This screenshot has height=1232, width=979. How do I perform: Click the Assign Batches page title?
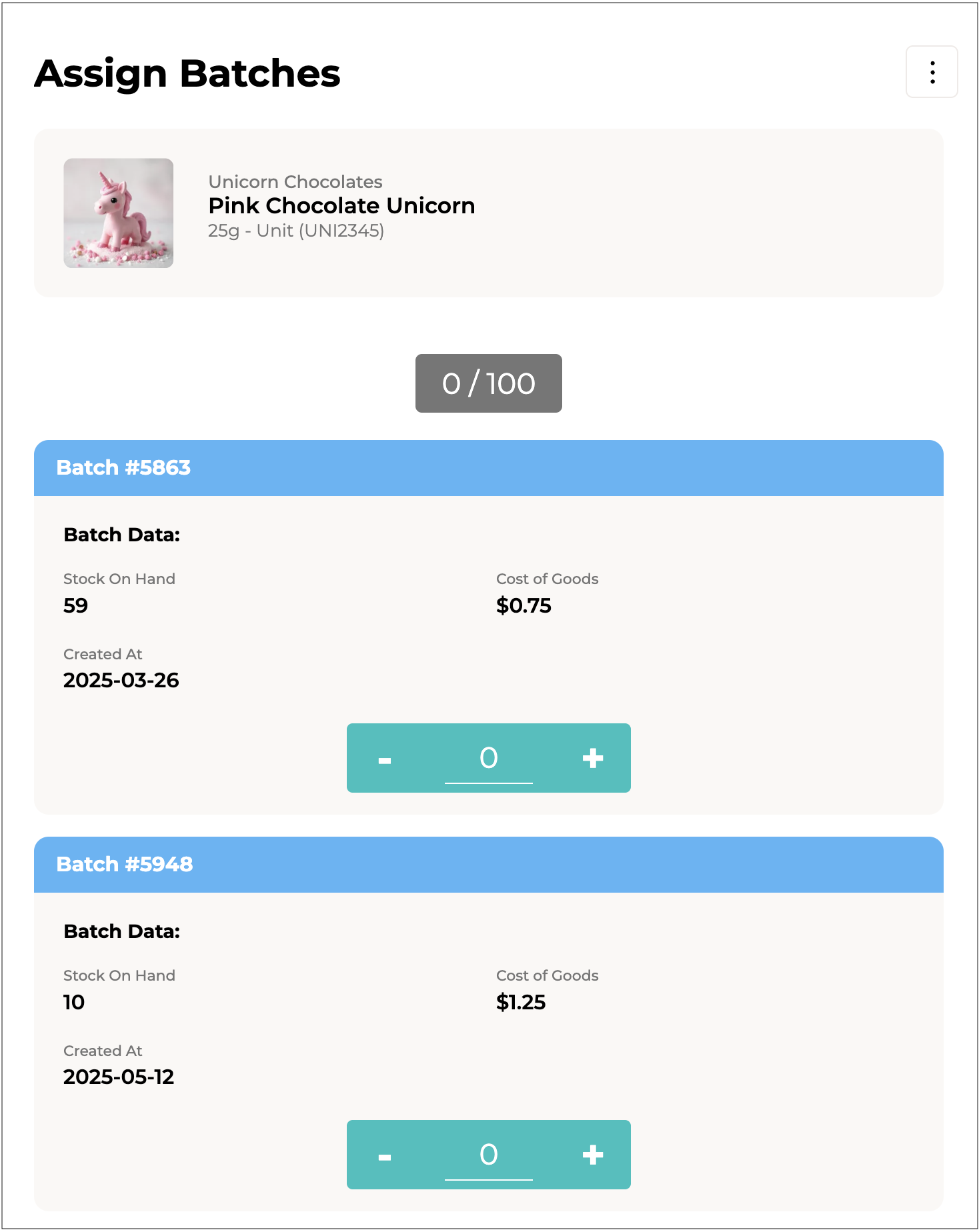(187, 73)
